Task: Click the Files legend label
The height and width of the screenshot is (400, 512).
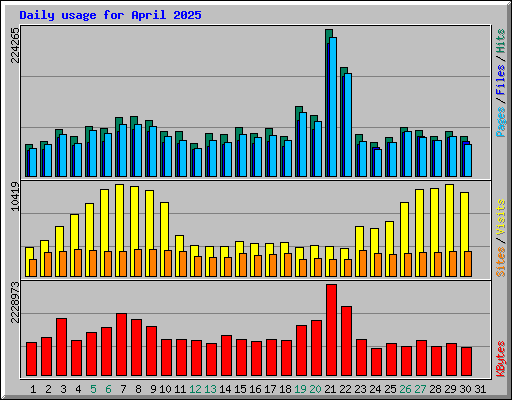Action: click(x=501, y=80)
